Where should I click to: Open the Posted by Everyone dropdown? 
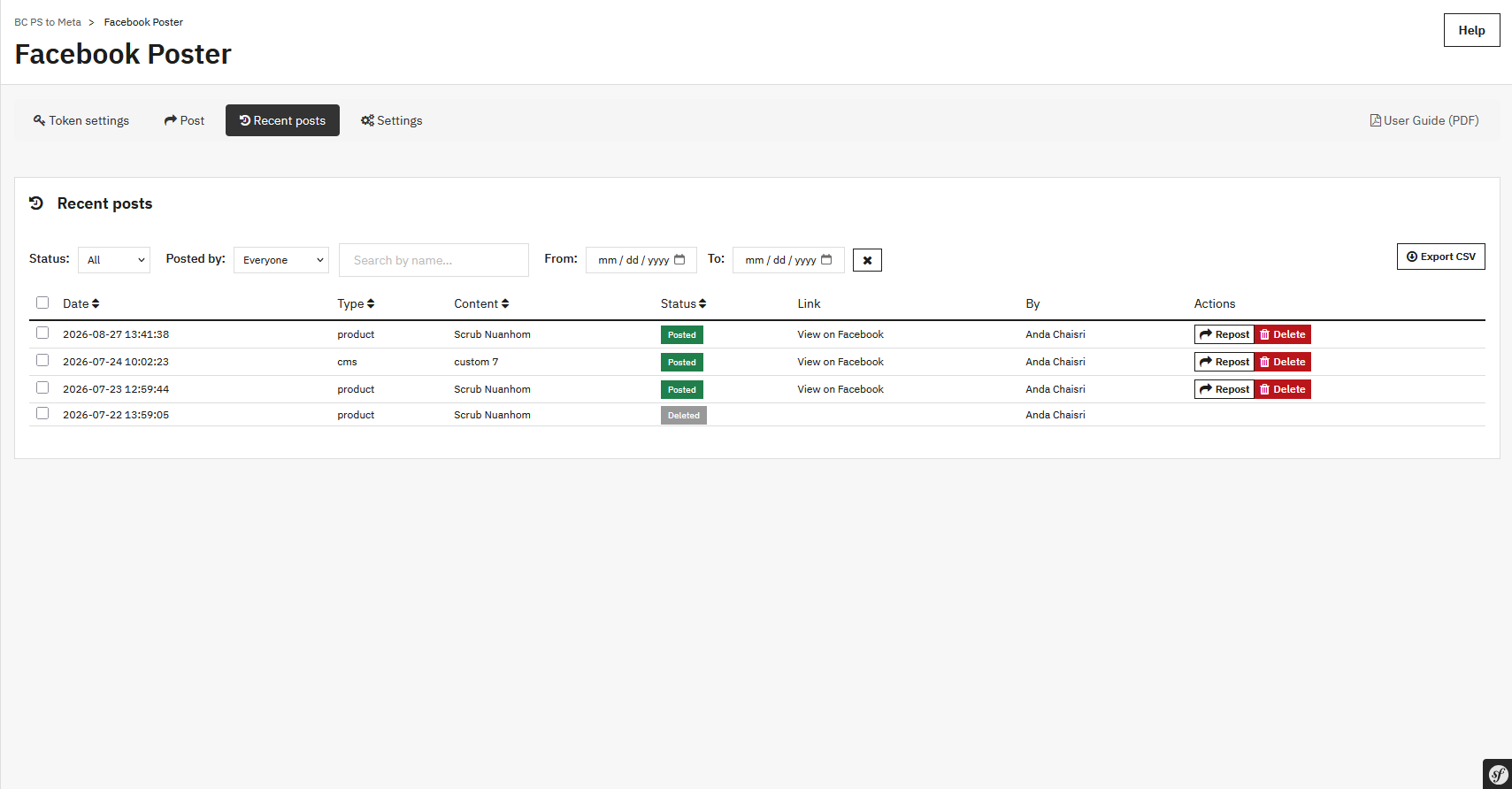point(281,260)
